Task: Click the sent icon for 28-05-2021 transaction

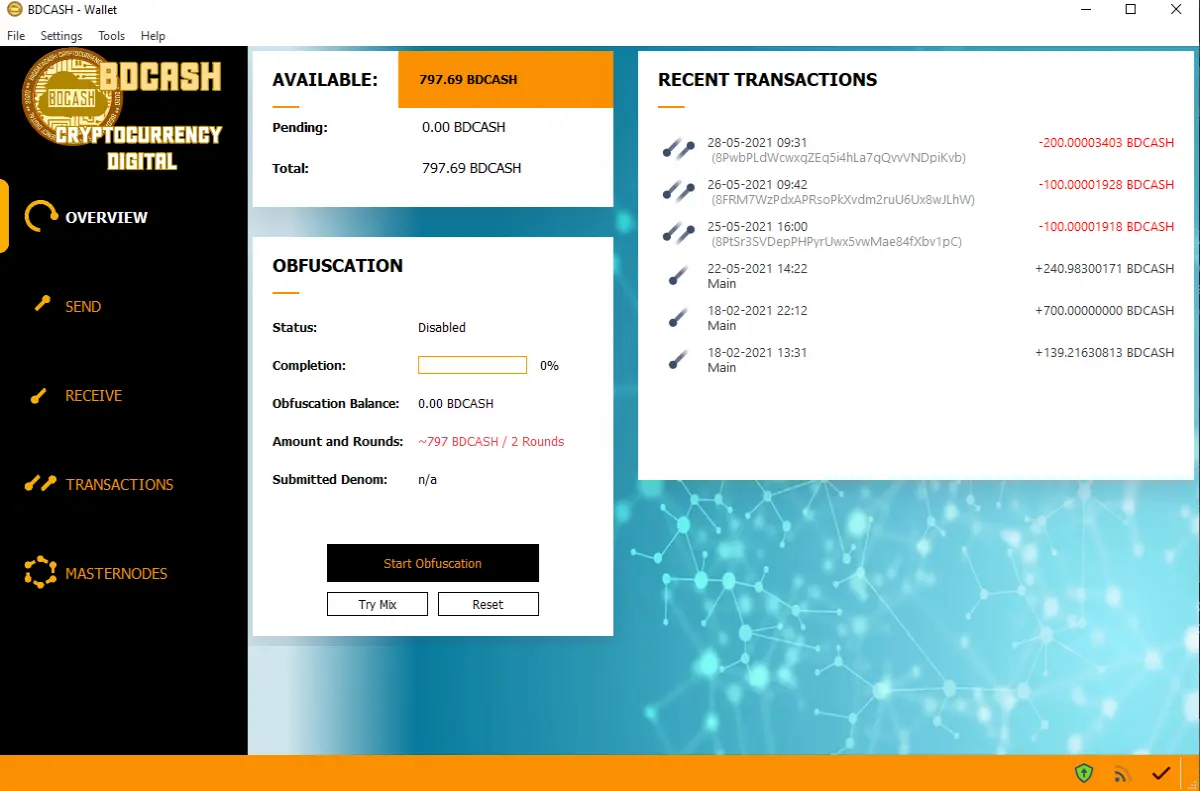Action: pos(678,150)
